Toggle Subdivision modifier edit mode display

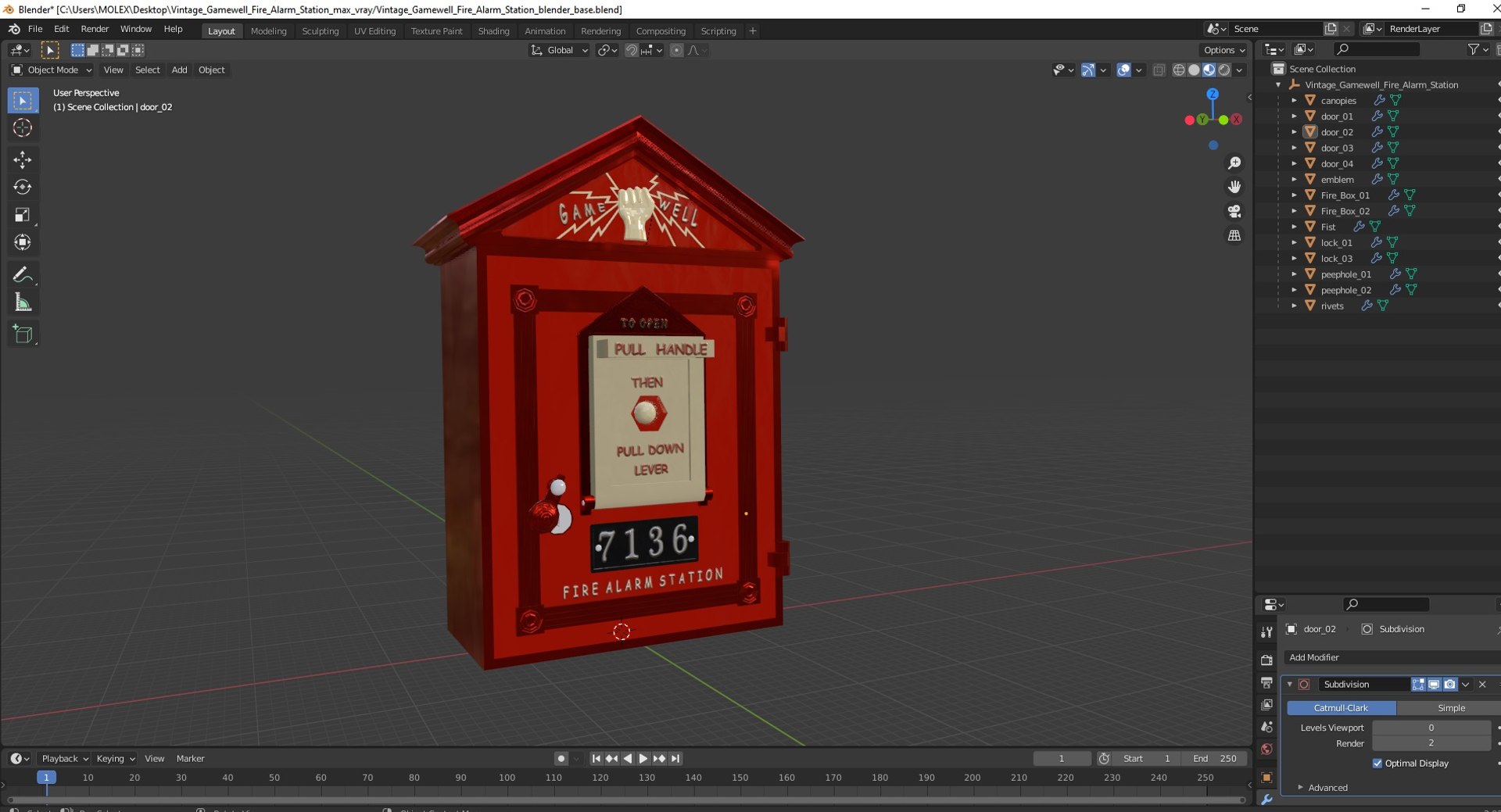(1418, 685)
